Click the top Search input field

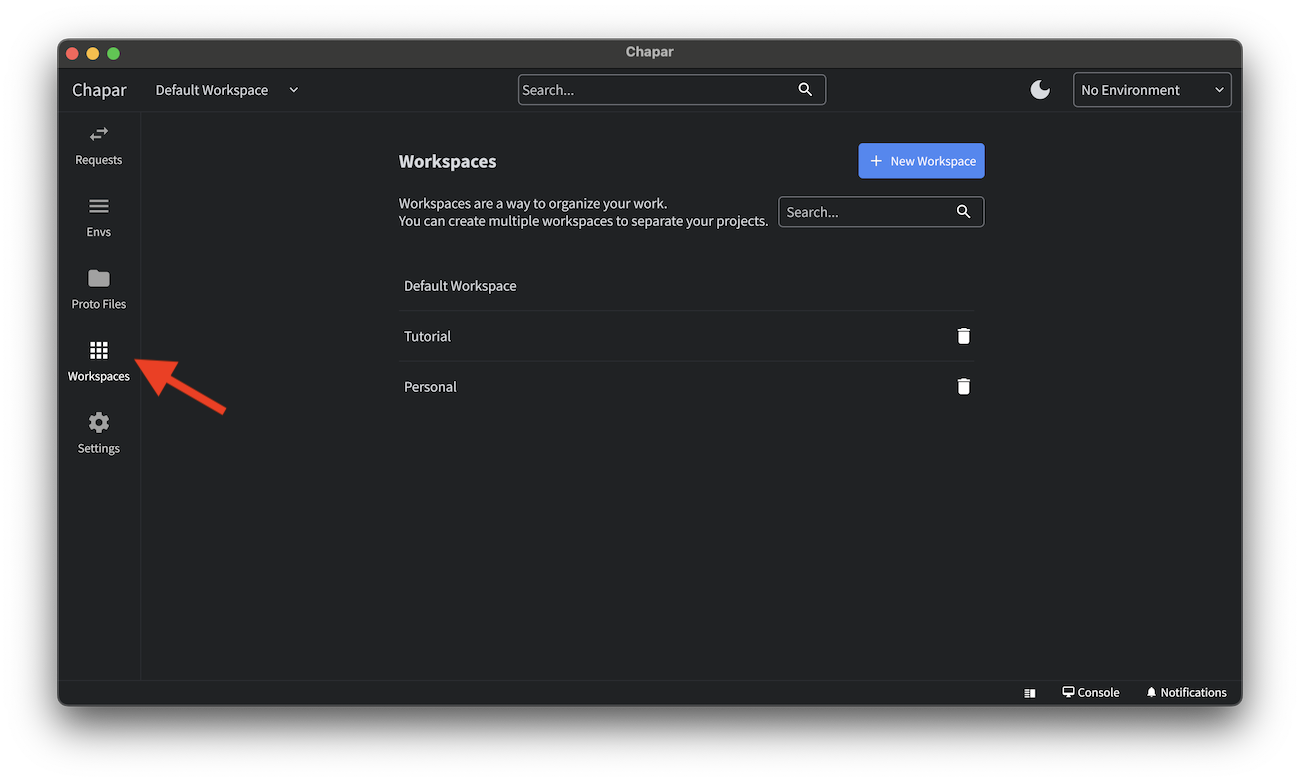point(660,89)
